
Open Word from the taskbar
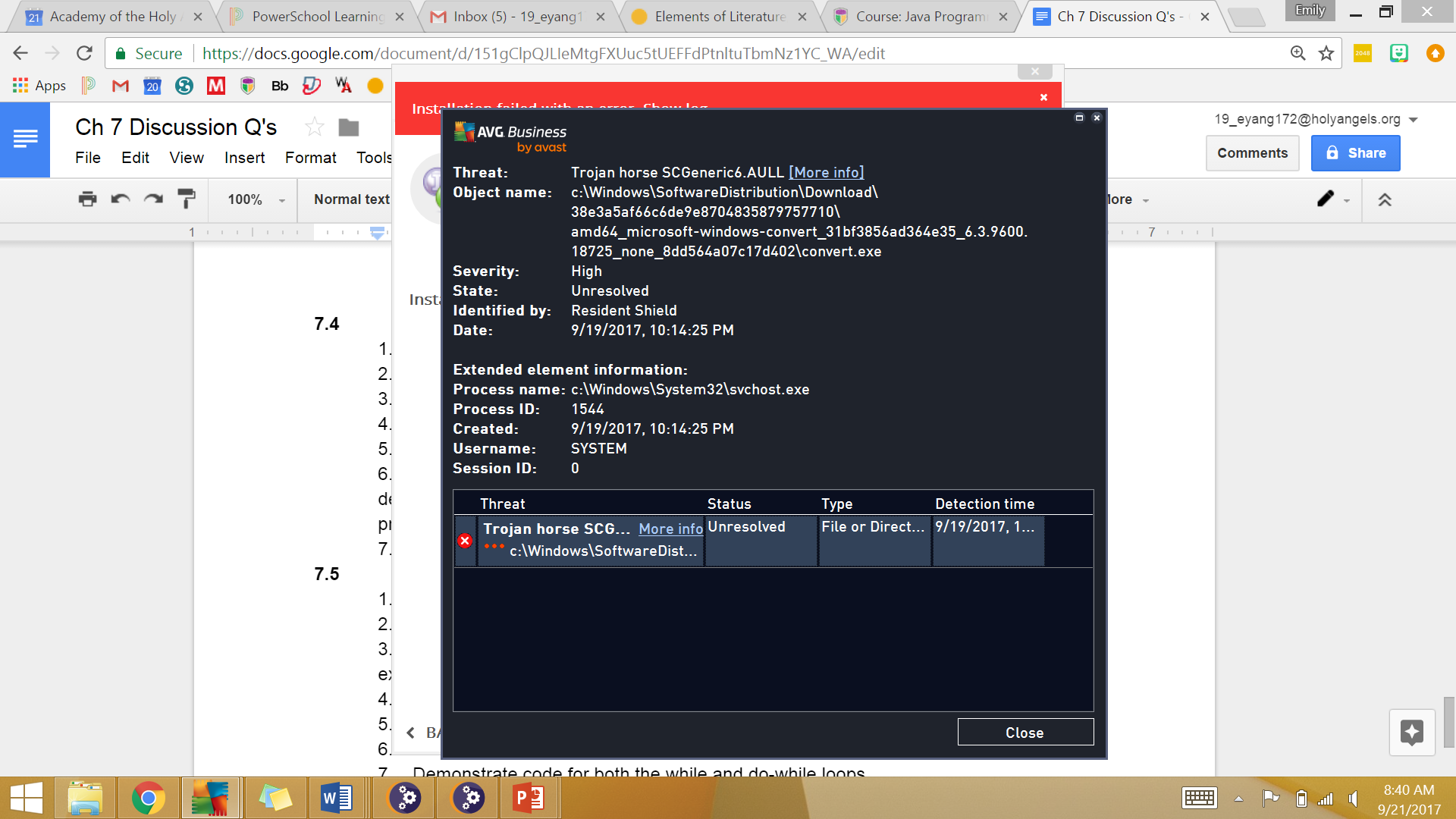pos(337,798)
